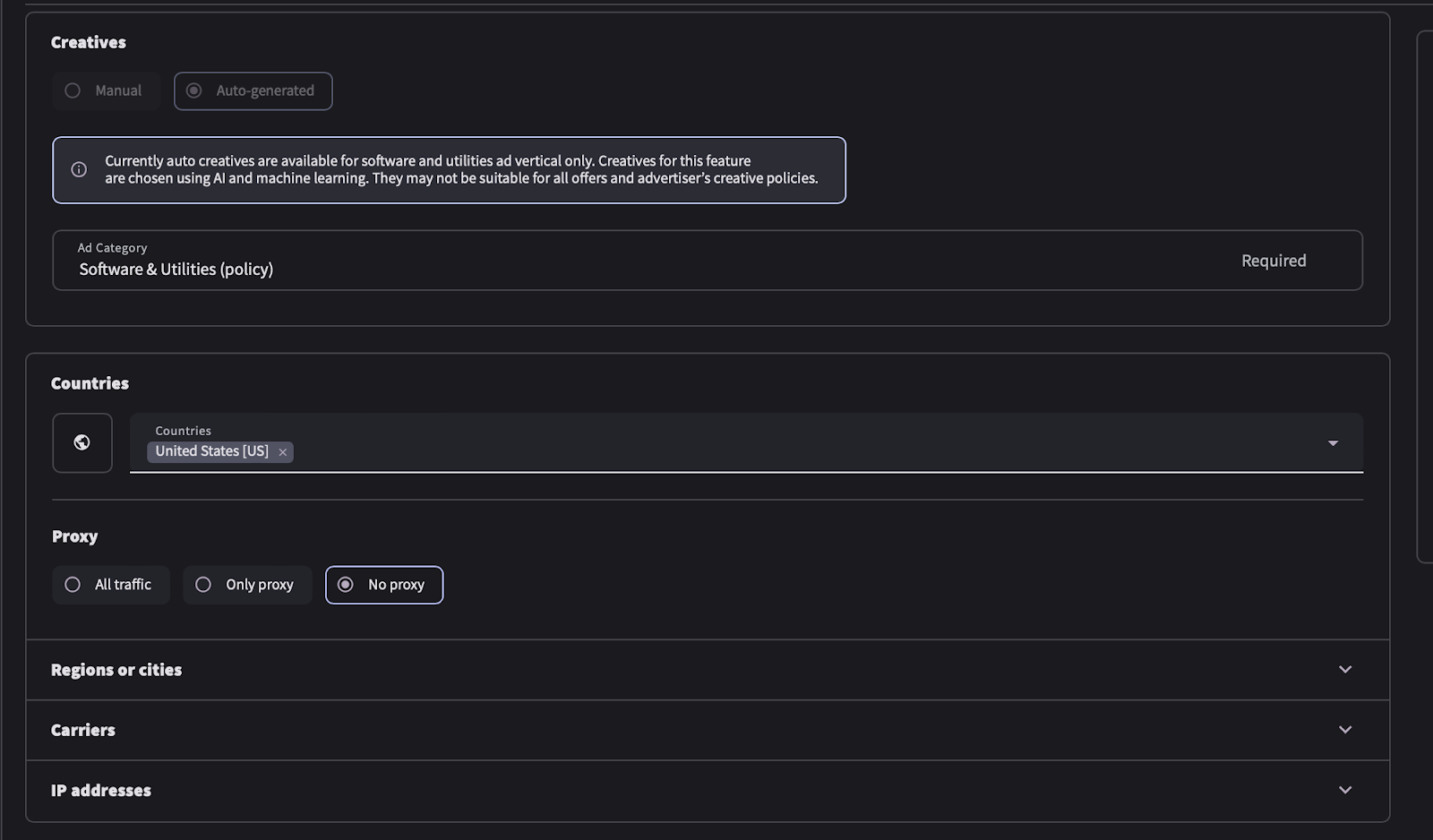Click the United States [US] chip label
This screenshot has width=1433, height=840.
[211, 451]
